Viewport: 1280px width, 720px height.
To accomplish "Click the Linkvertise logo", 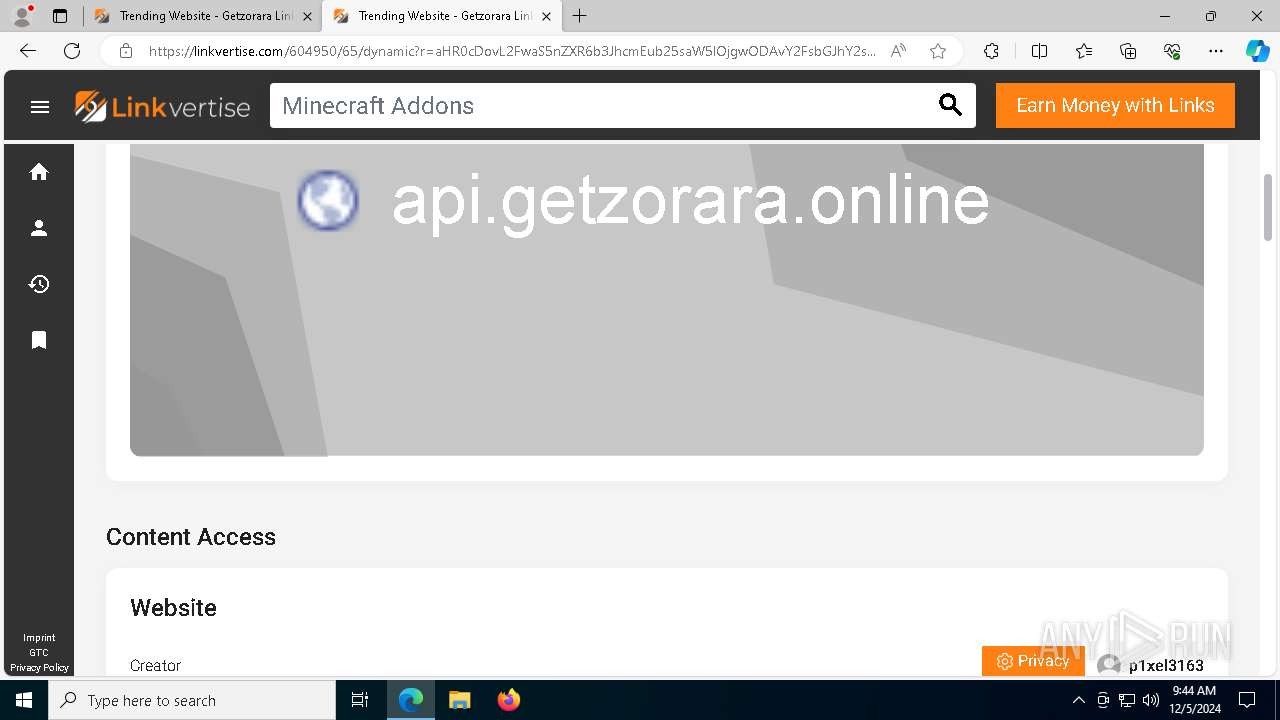I will click(162, 106).
